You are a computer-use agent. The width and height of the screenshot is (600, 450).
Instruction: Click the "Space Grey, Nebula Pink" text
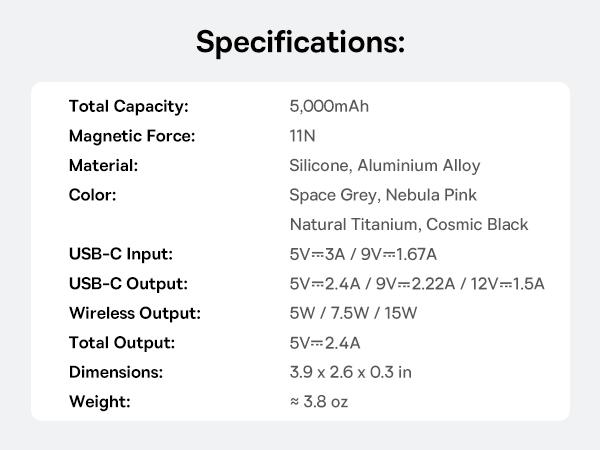[383, 195]
